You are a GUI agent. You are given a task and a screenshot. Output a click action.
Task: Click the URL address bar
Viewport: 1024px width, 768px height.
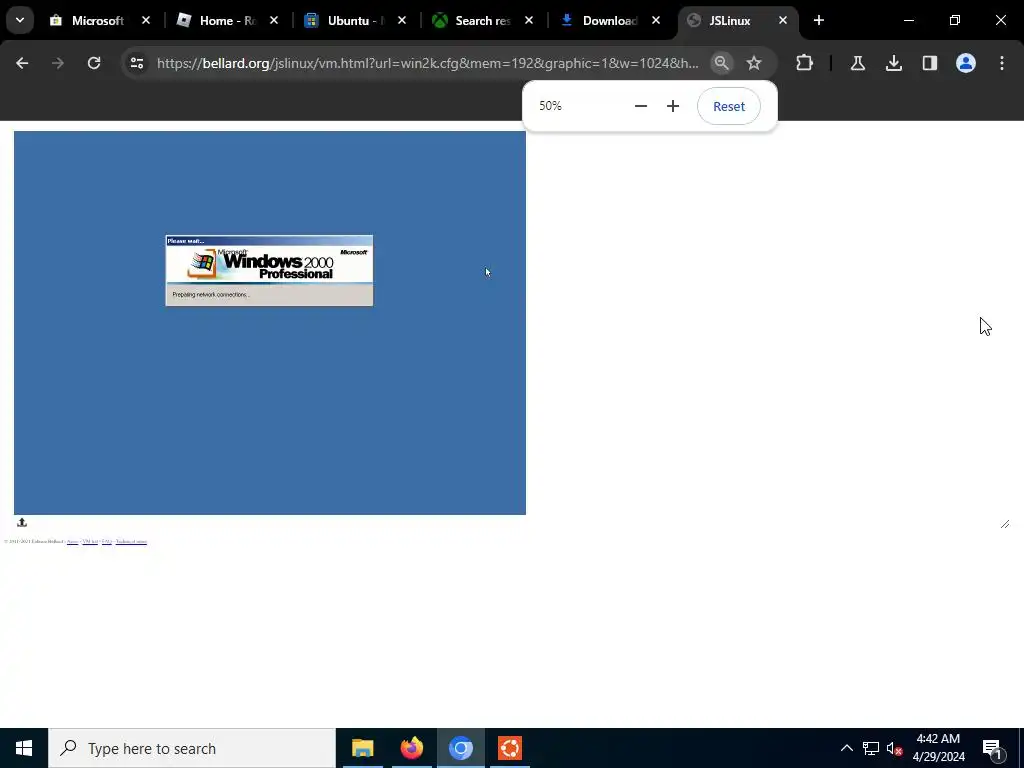pos(428,63)
